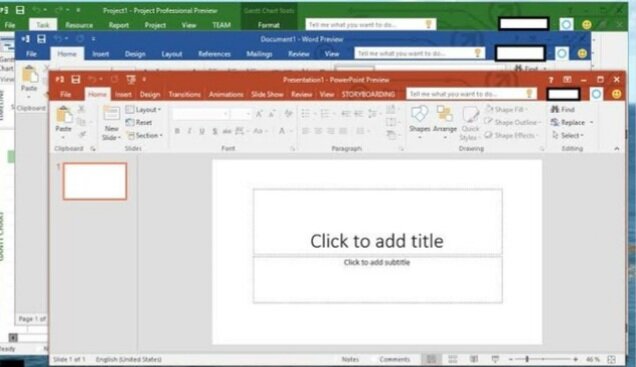Click the Increase Font Size icon

pos(259,114)
